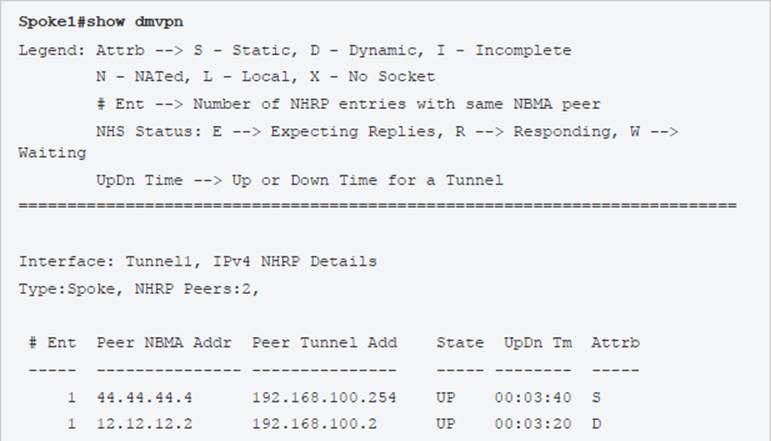This screenshot has height=441, width=771.
Task: Click NBMA address 12.12.12.2
Action: [140, 424]
